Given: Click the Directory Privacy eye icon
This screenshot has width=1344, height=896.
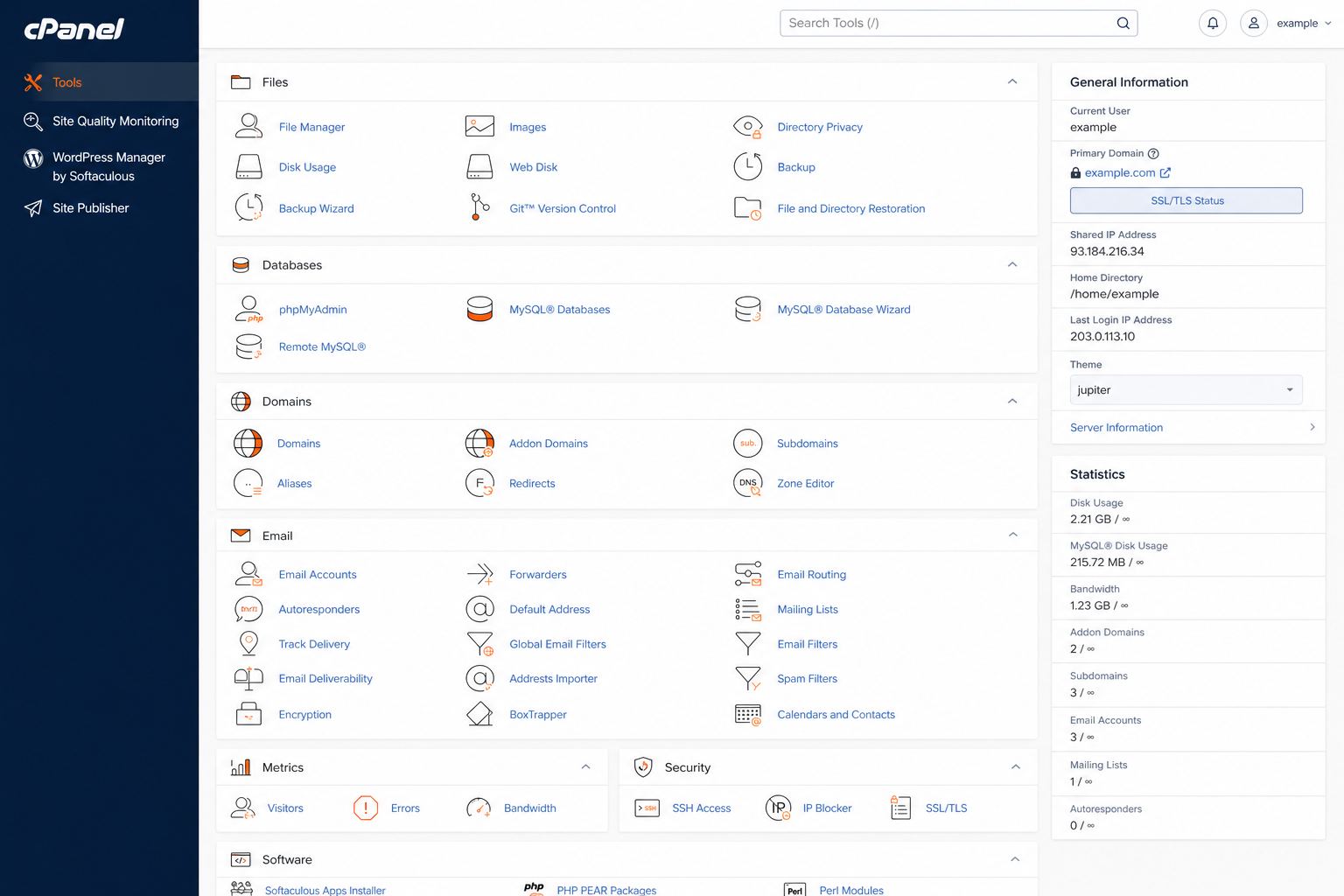Looking at the screenshot, I should point(747,127).
